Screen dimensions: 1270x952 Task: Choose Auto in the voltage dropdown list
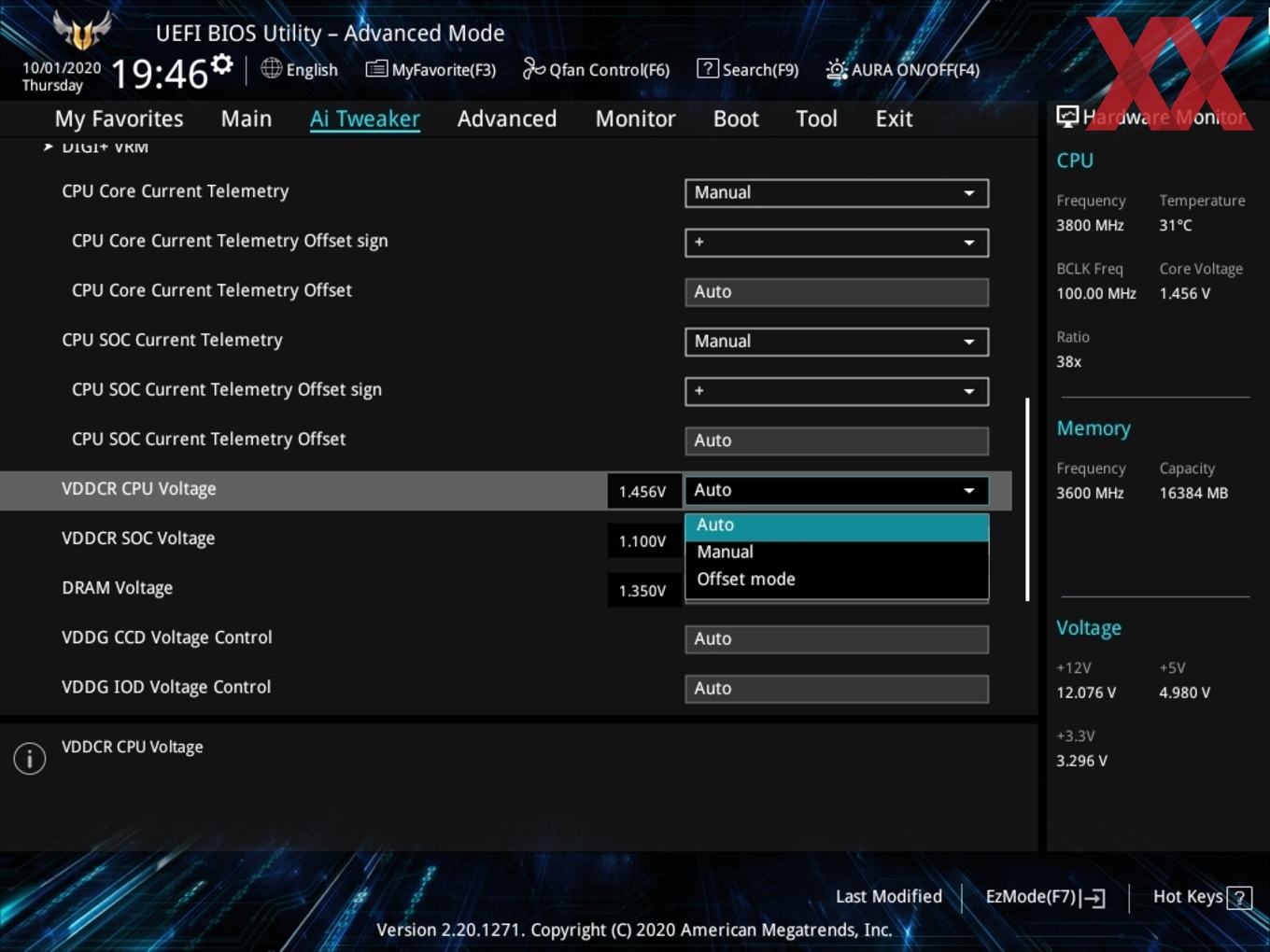[837, 525]
